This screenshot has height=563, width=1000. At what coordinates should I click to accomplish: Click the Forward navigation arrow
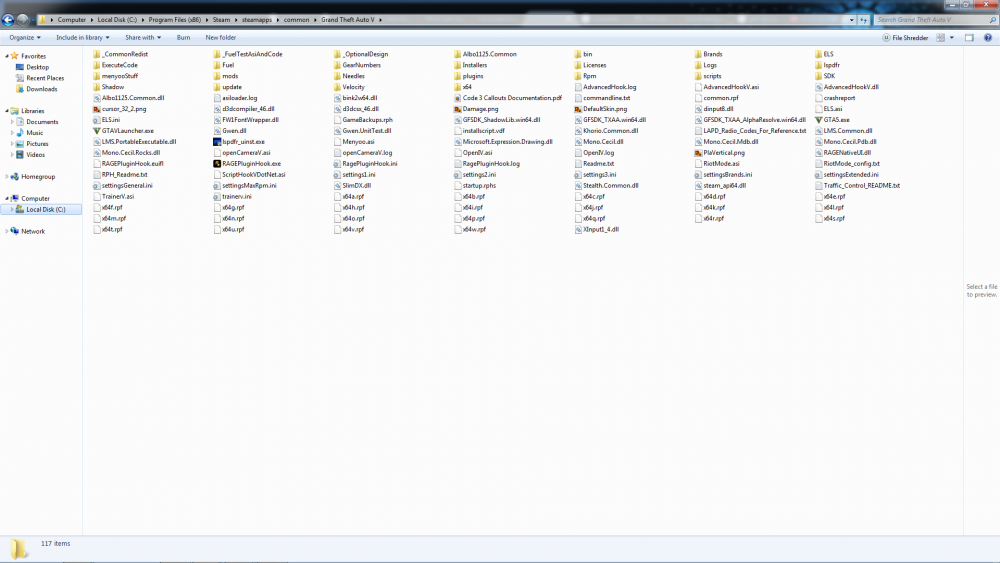point(22,20)
